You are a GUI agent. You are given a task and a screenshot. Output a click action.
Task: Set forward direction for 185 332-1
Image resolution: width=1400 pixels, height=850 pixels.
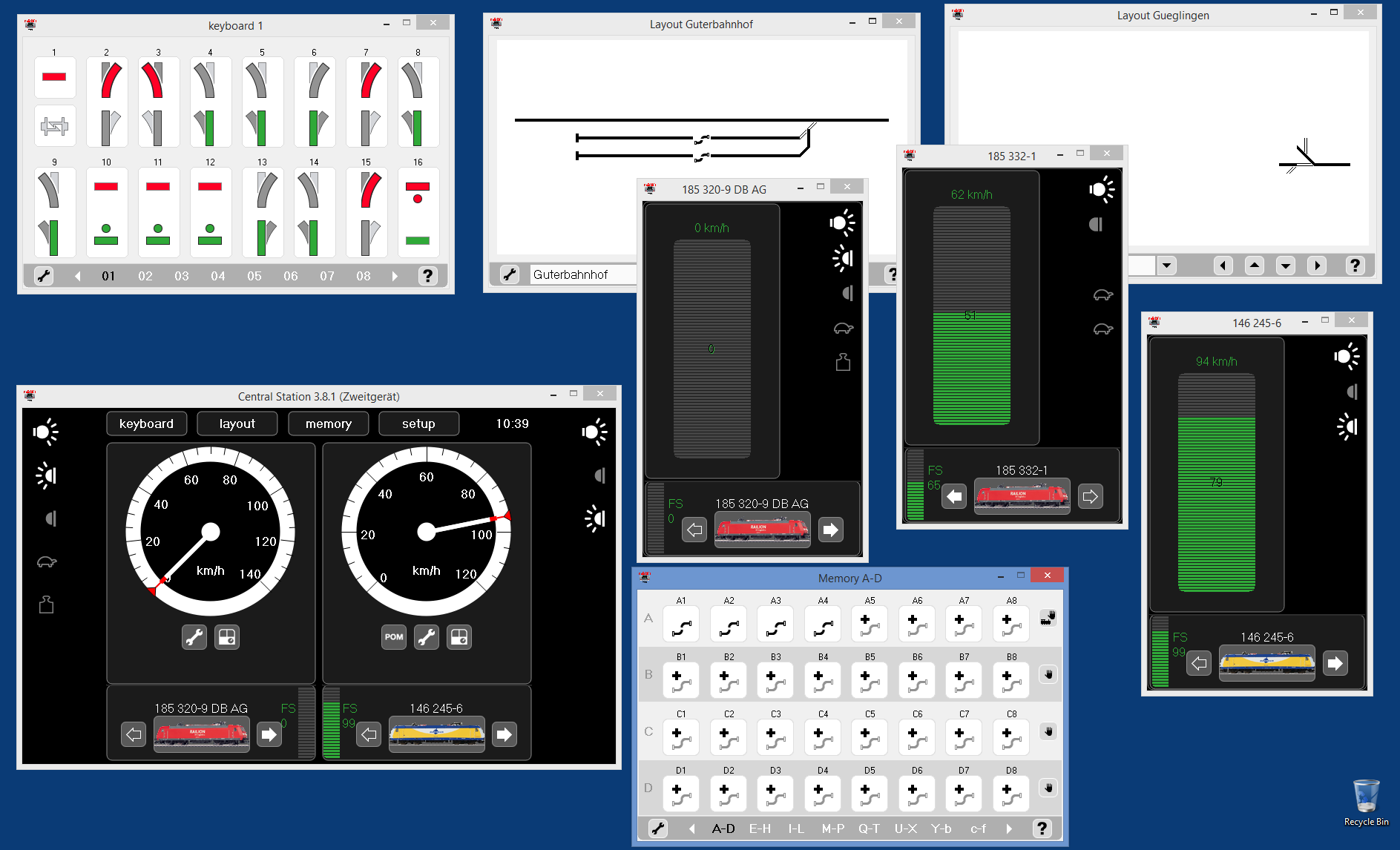tap(1090, 496)
